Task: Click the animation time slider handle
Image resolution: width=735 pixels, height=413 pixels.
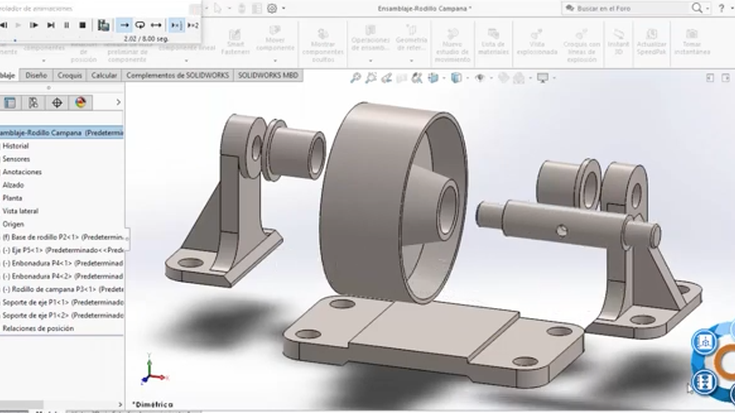Action: tap(15, 40)
